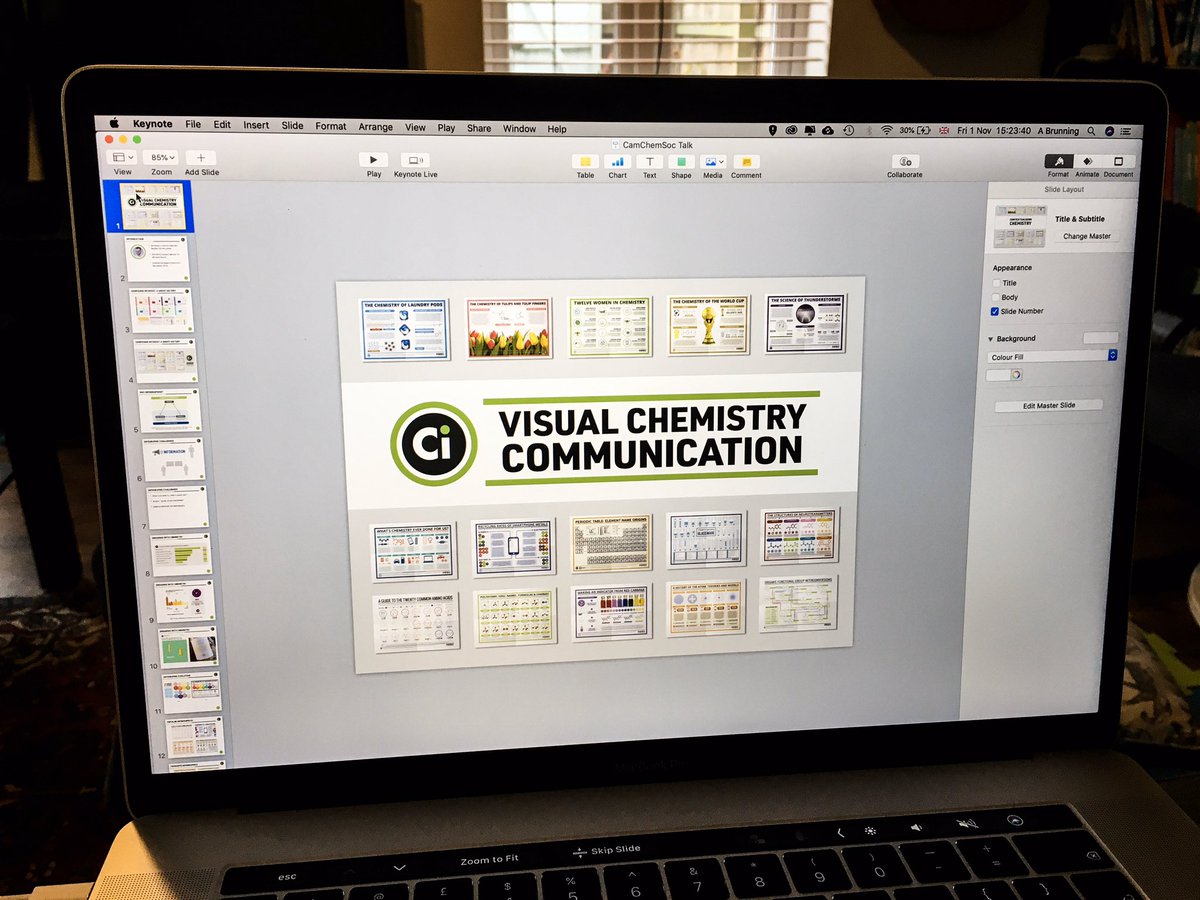Viewport: 1200px width, 900px height.
Task: Select slide 5 thumbnail in navigator
Action: pos(169,411)
